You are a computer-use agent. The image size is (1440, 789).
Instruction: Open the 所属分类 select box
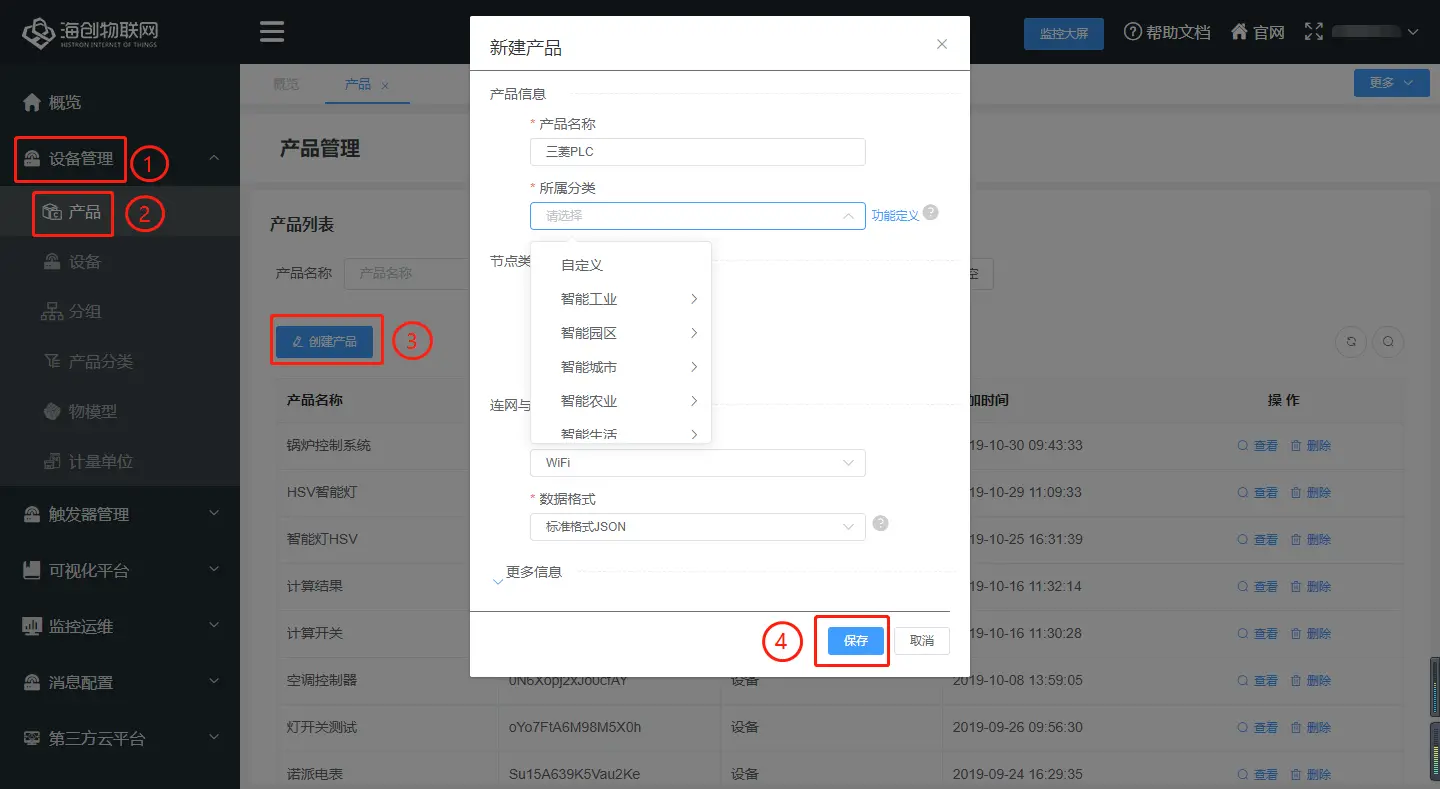pyautogui.click(x=698, y=216)
